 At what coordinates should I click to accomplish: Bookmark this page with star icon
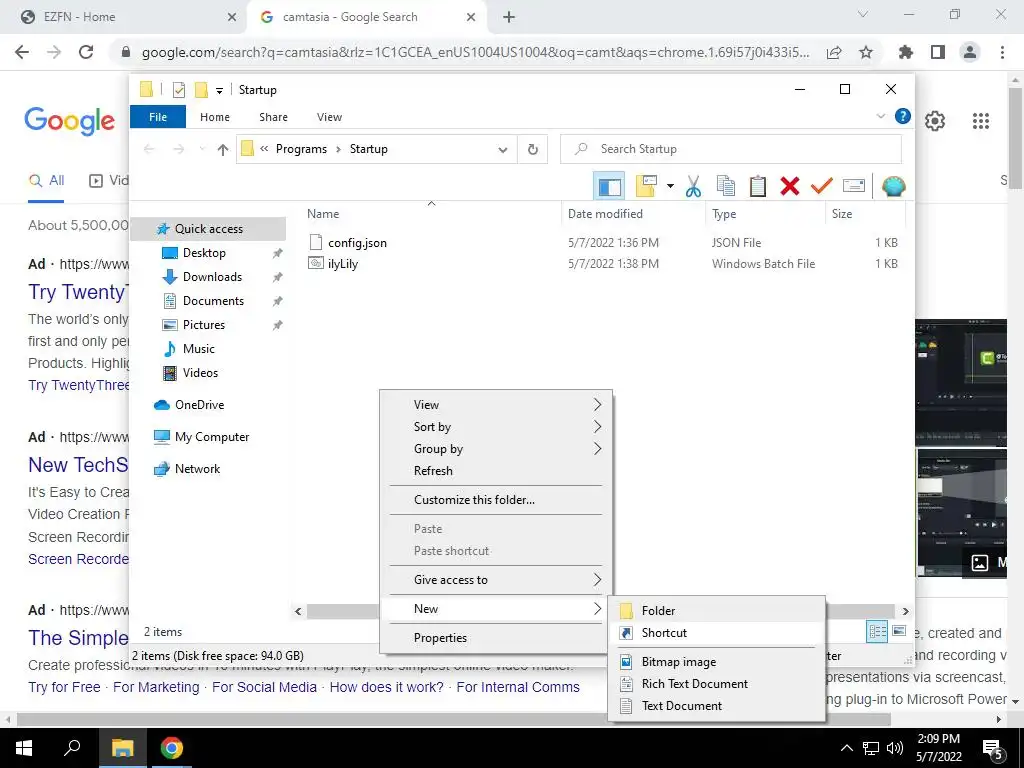coord(866,52)
